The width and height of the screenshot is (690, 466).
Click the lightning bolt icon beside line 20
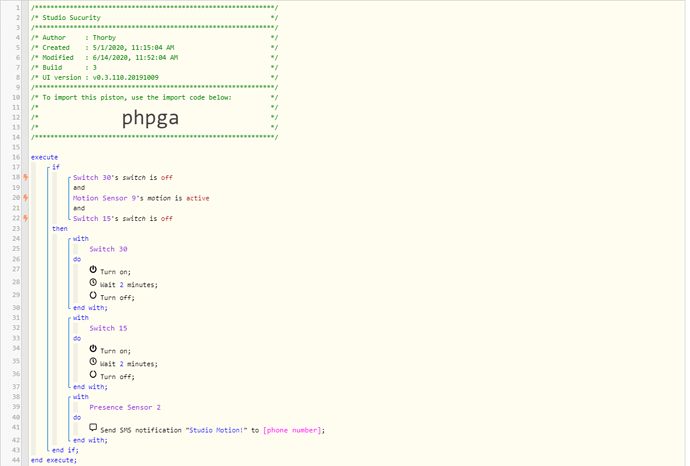[x=26, y=198]
